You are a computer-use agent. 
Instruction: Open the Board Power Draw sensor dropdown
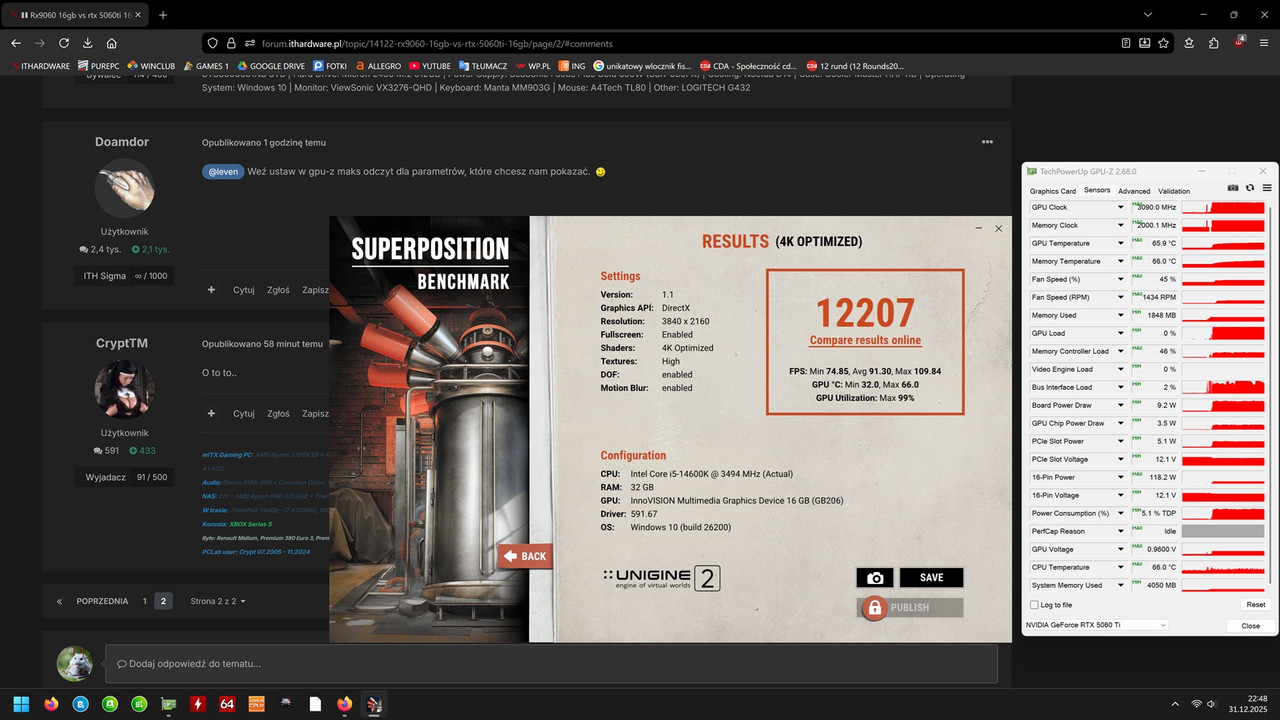(x=1119, y=405)
